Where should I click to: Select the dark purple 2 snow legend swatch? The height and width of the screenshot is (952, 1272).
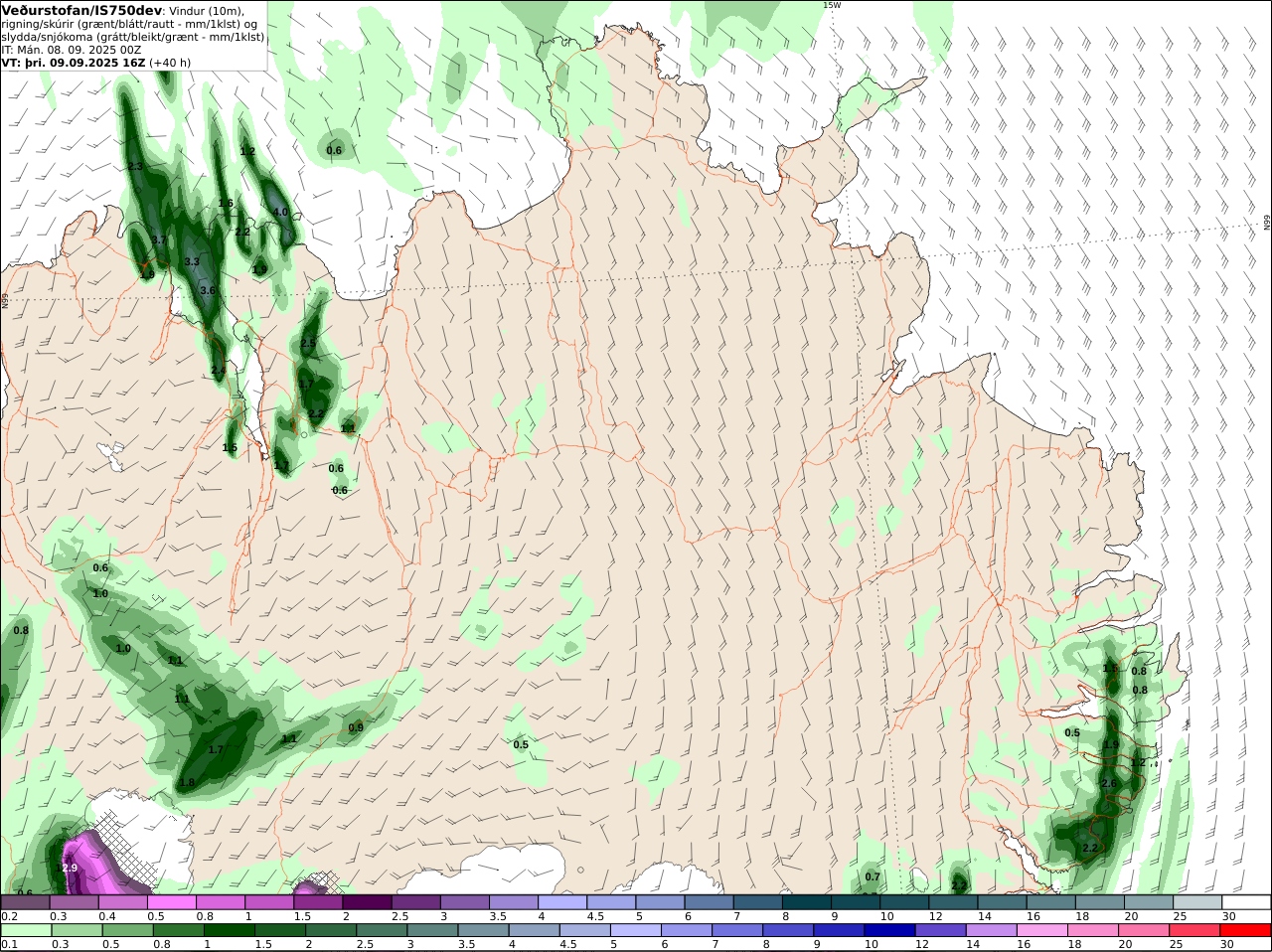[367, 902]
